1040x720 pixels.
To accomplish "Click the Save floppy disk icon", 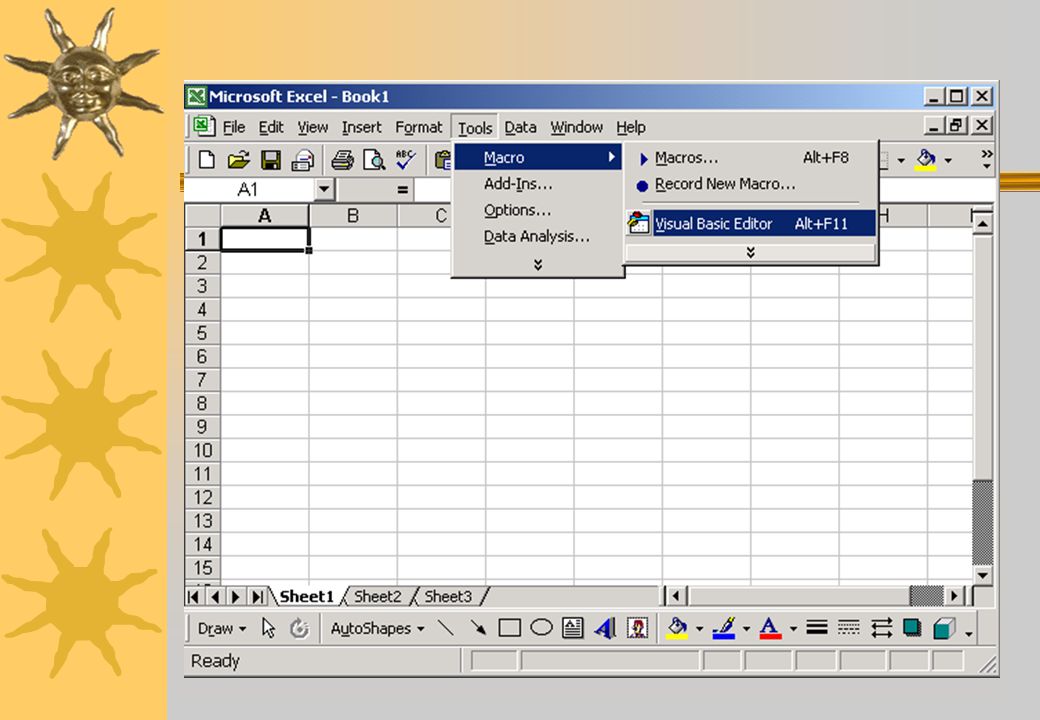I will coord(271,160).
